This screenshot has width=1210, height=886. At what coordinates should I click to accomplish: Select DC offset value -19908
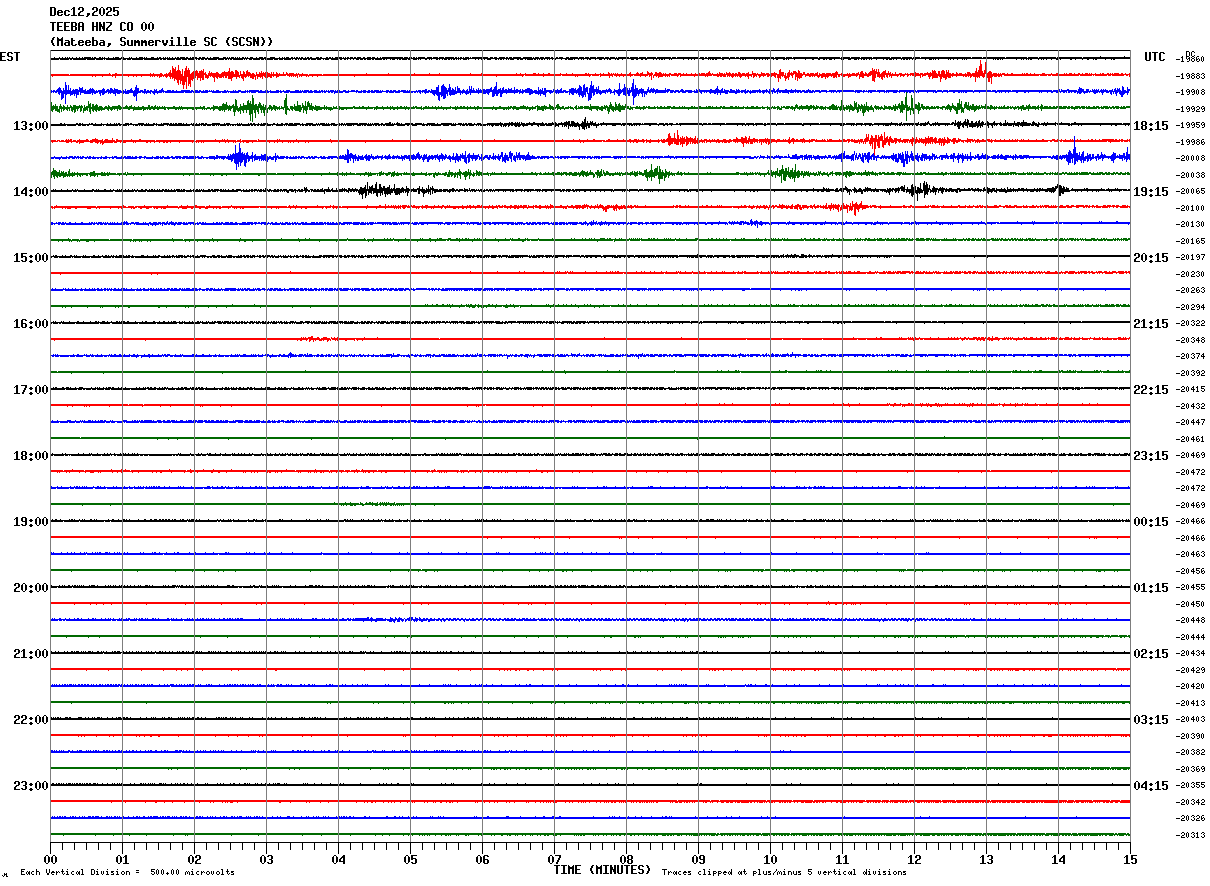click(x=1191, y=92)
